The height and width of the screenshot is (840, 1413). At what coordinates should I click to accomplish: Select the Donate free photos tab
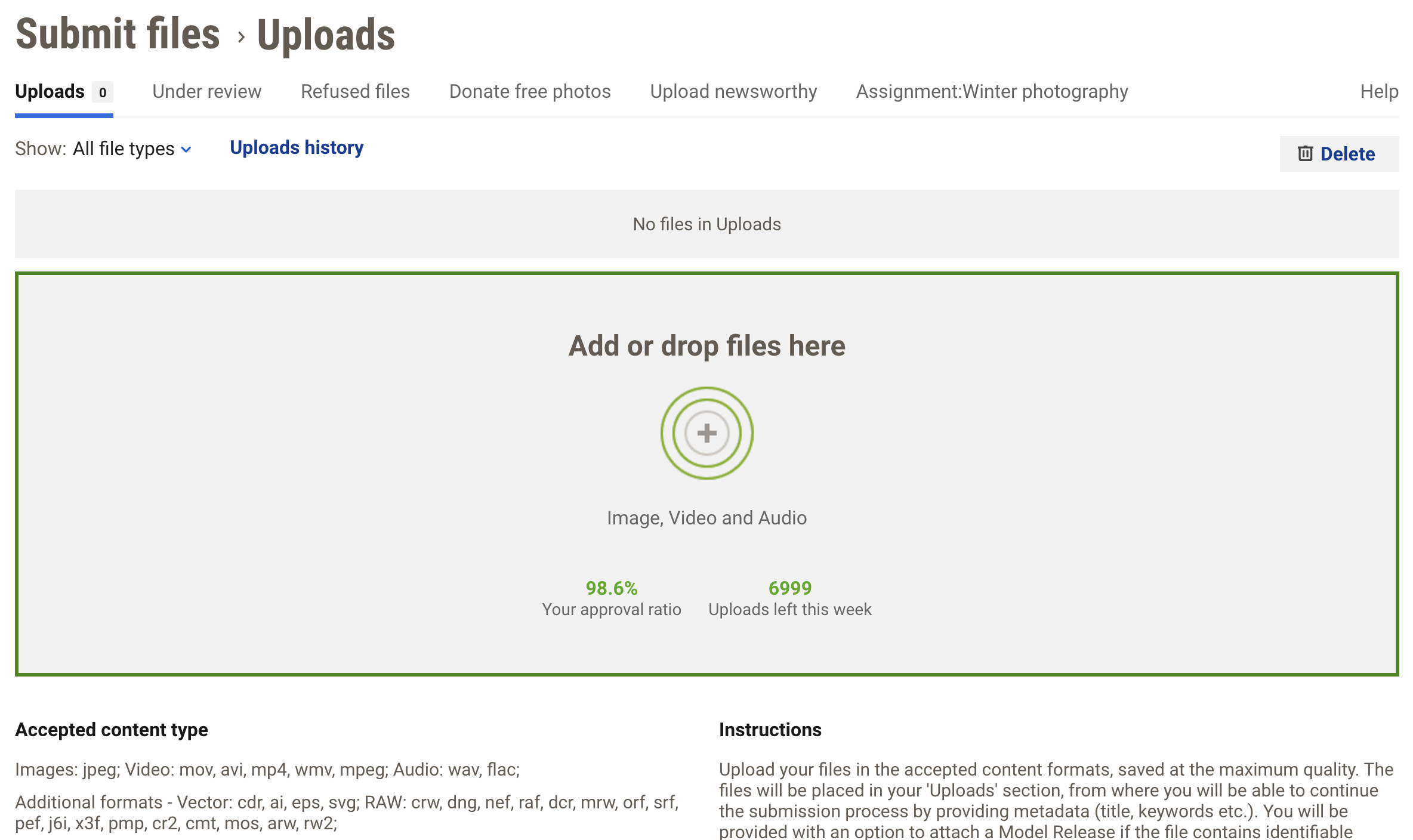click(529, 92)
